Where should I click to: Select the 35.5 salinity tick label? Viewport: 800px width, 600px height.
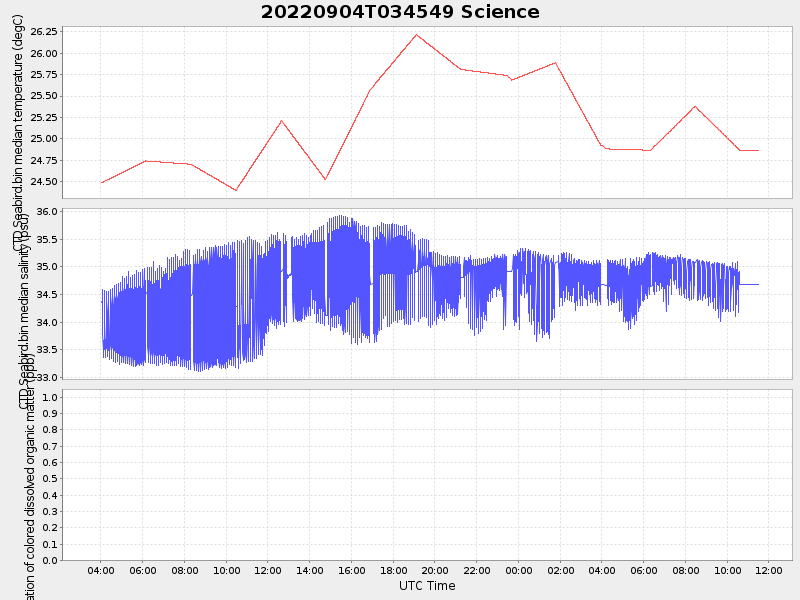(47, 239)
